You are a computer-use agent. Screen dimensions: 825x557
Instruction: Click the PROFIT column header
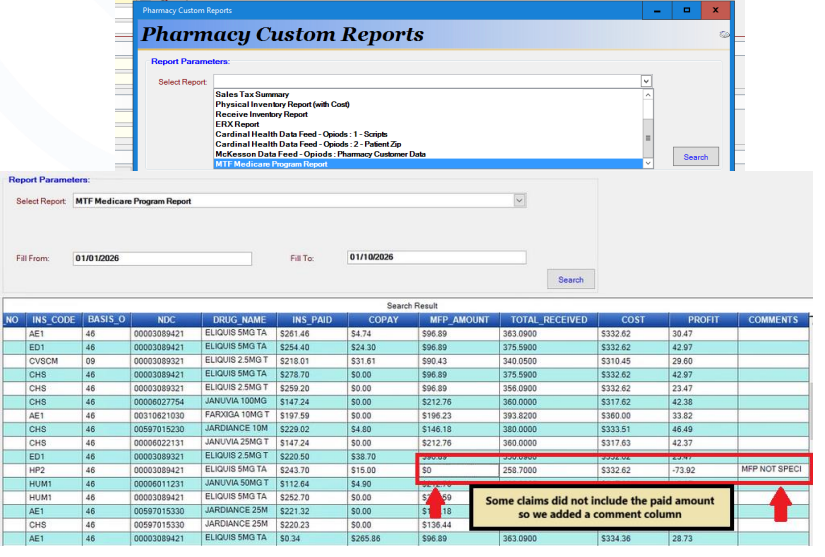703,320
